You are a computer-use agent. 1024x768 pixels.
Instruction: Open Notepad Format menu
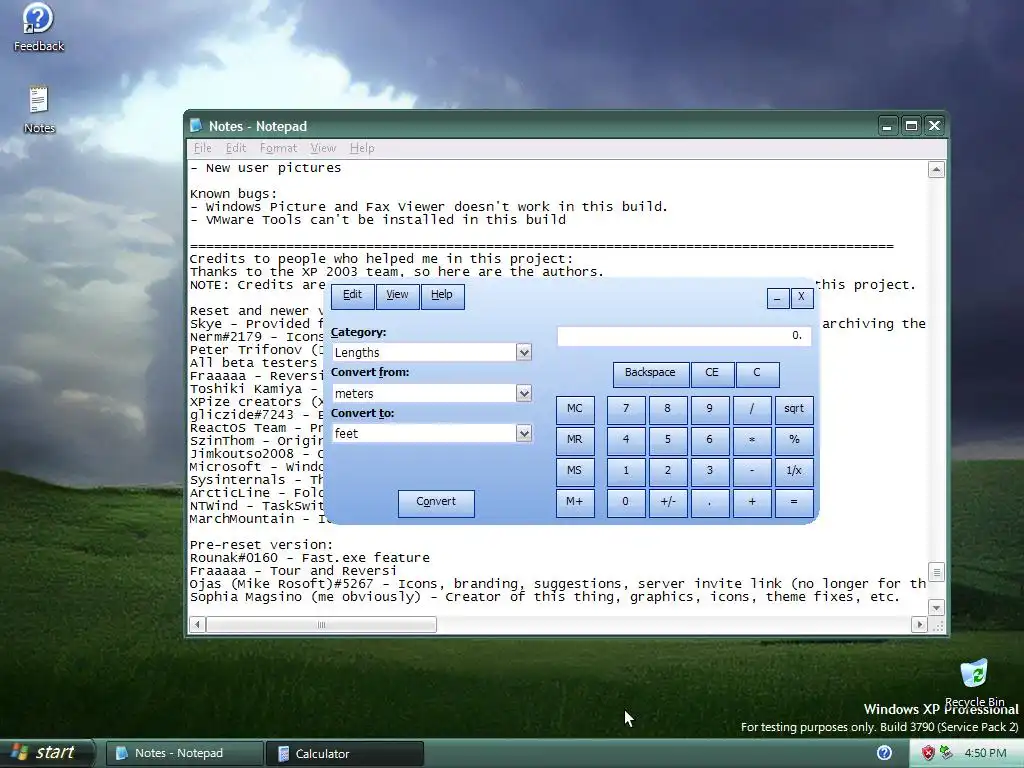[278, 148]
